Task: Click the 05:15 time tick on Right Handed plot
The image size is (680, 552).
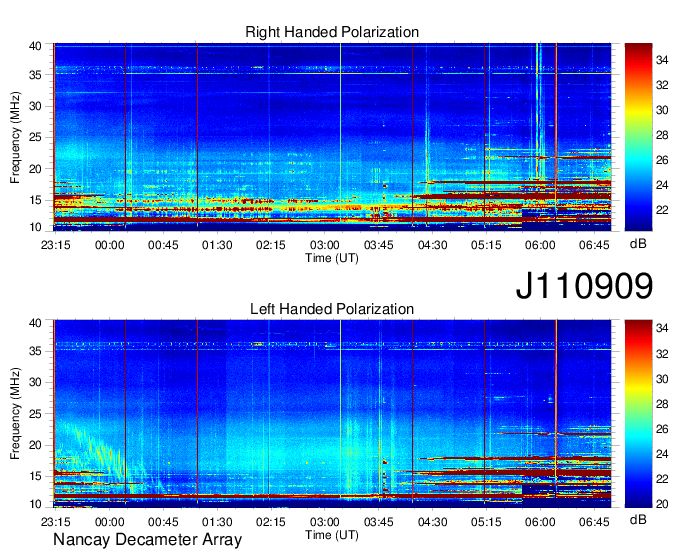Action: [x=486, y=245]
